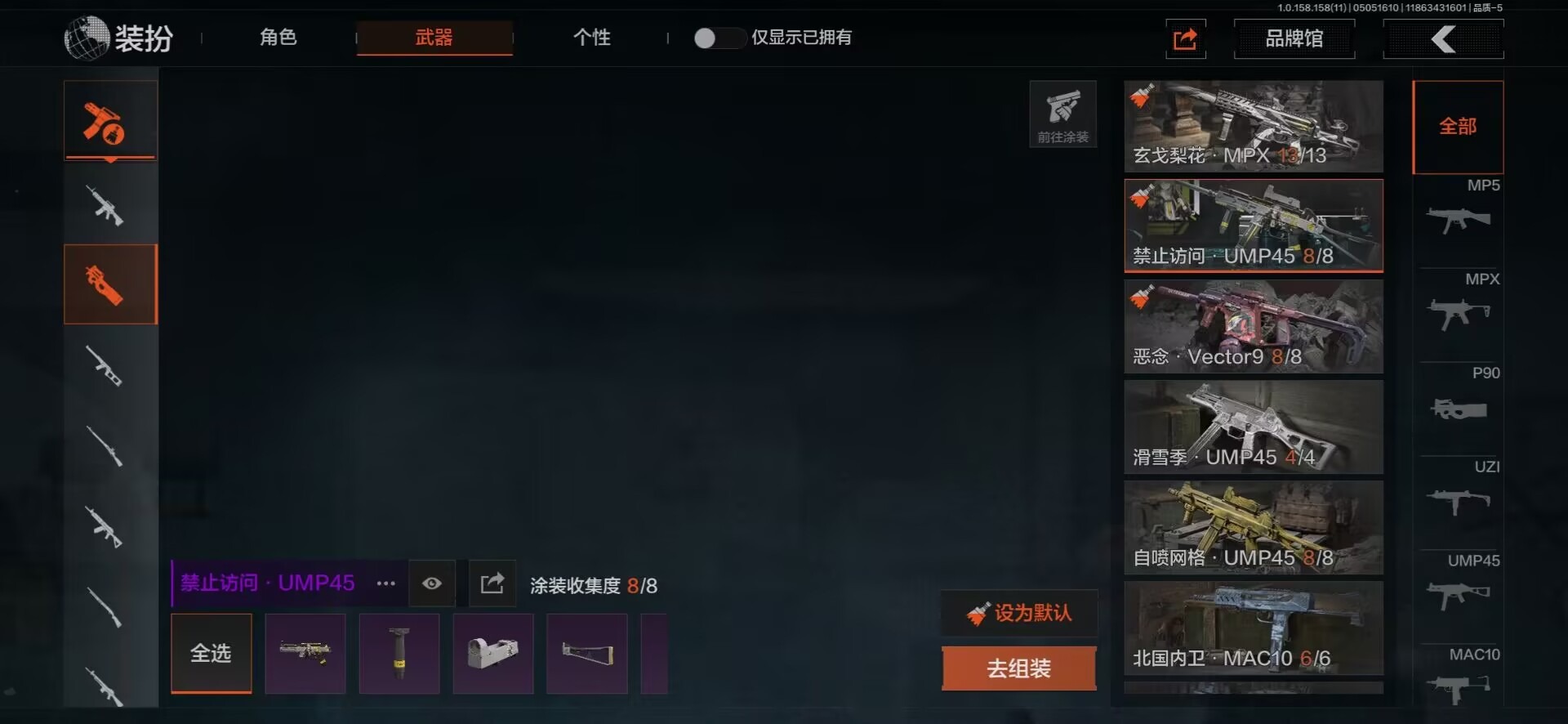Image resolution: width=1568 pixels, height=724 pixels.
Task: Click the share icon beside skin name
Action: [492, 583]
